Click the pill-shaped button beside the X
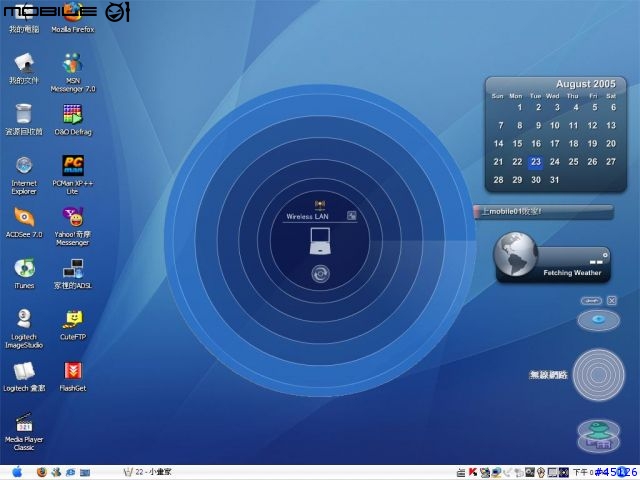 [x=591, y=301]
